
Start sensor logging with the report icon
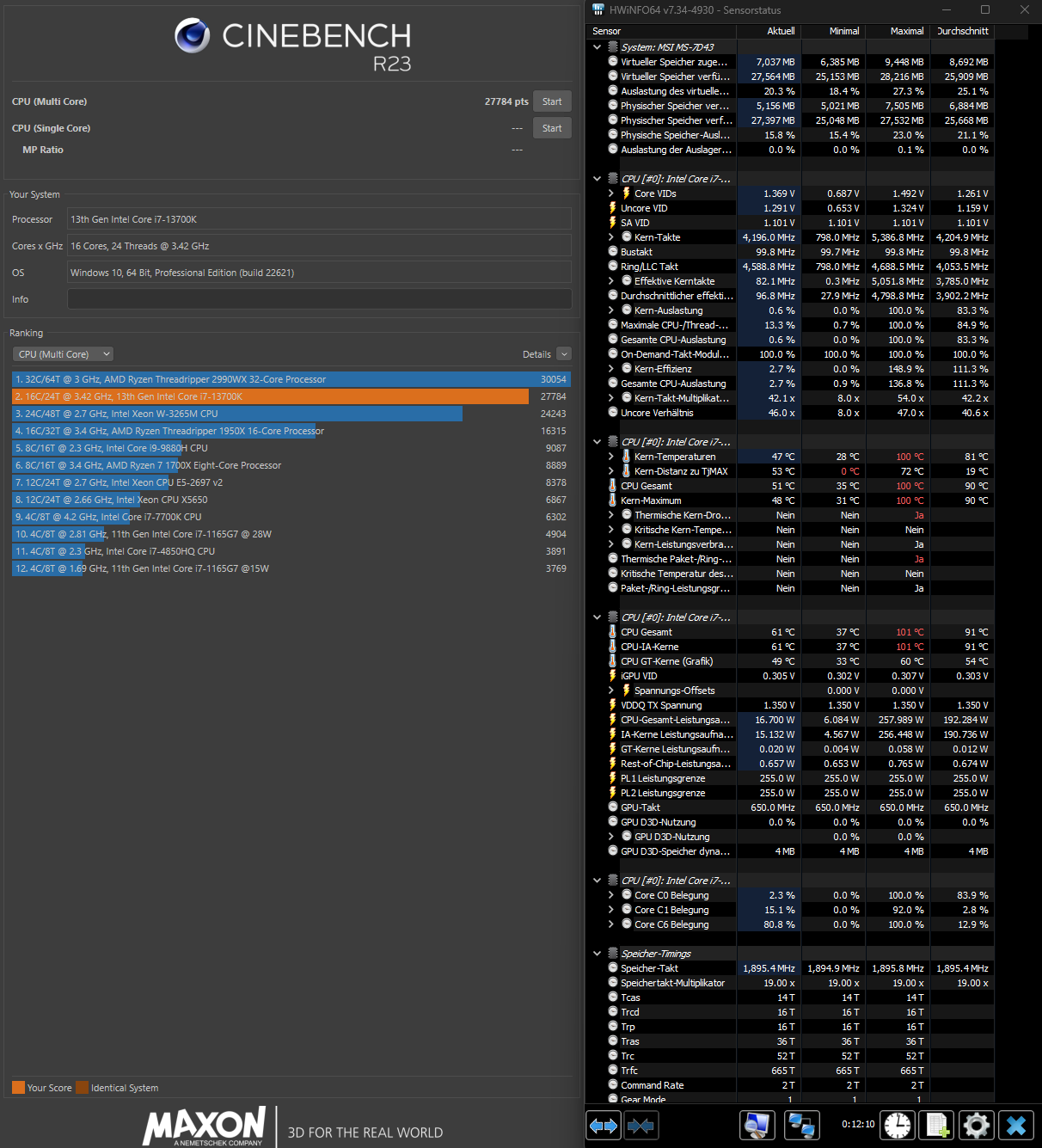(936, 1125)
